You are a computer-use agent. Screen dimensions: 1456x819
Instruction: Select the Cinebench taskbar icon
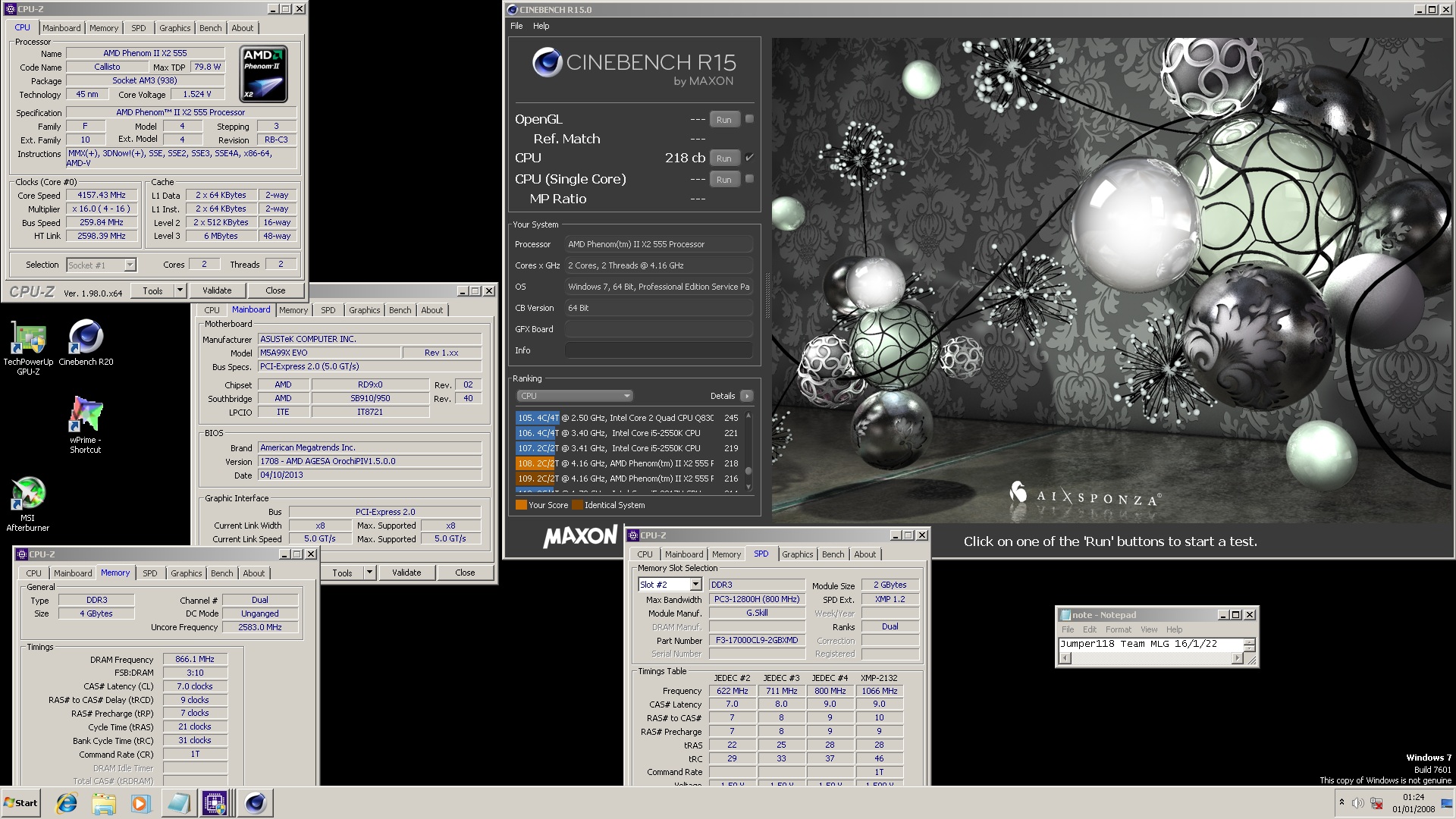pos(256,803)
